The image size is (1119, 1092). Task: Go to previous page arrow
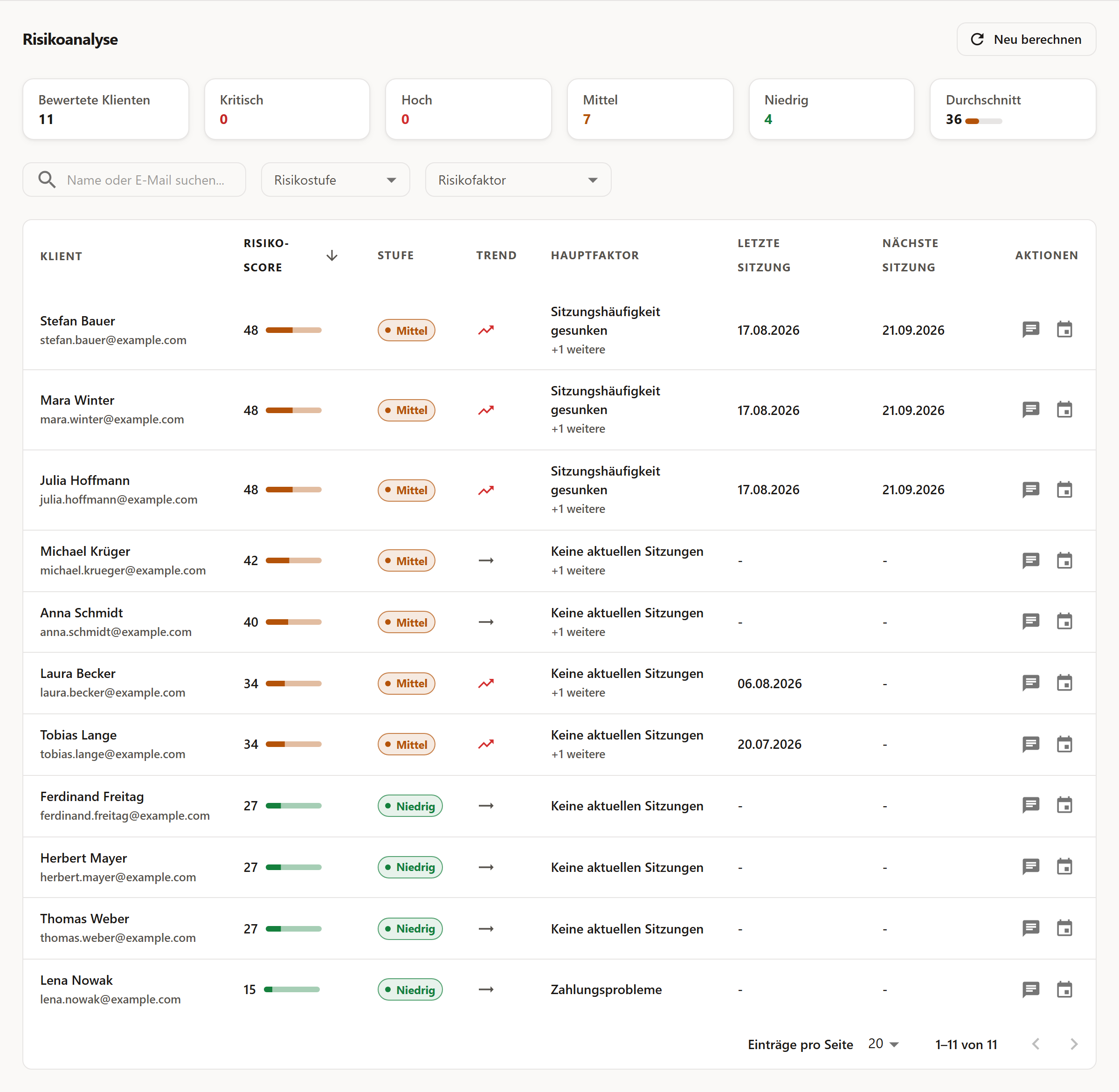(x=1036, y=1044)
